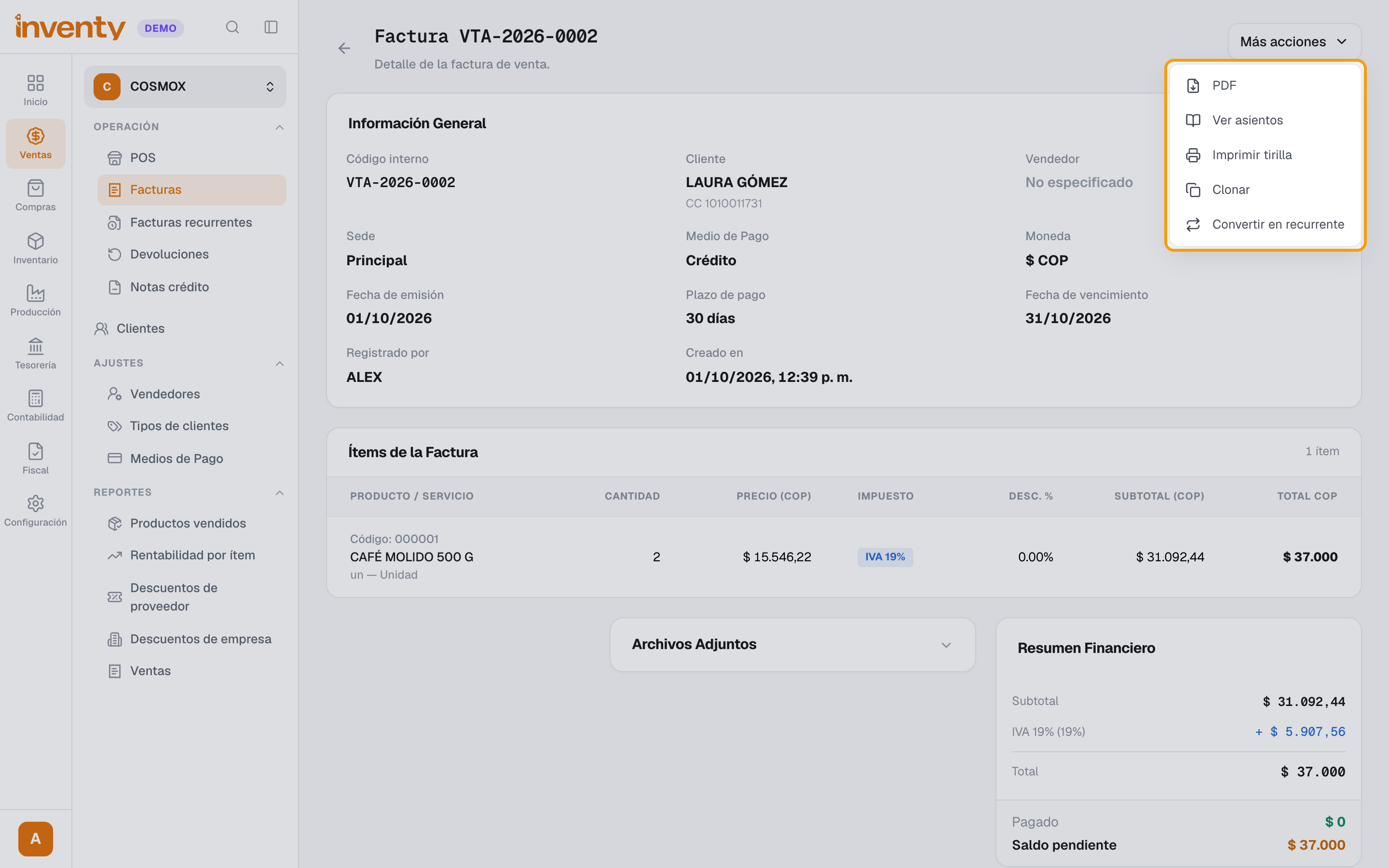This screenshot has width=1389, height=868.
Task: Open Inventario module icon
Action: click(36, 248)
